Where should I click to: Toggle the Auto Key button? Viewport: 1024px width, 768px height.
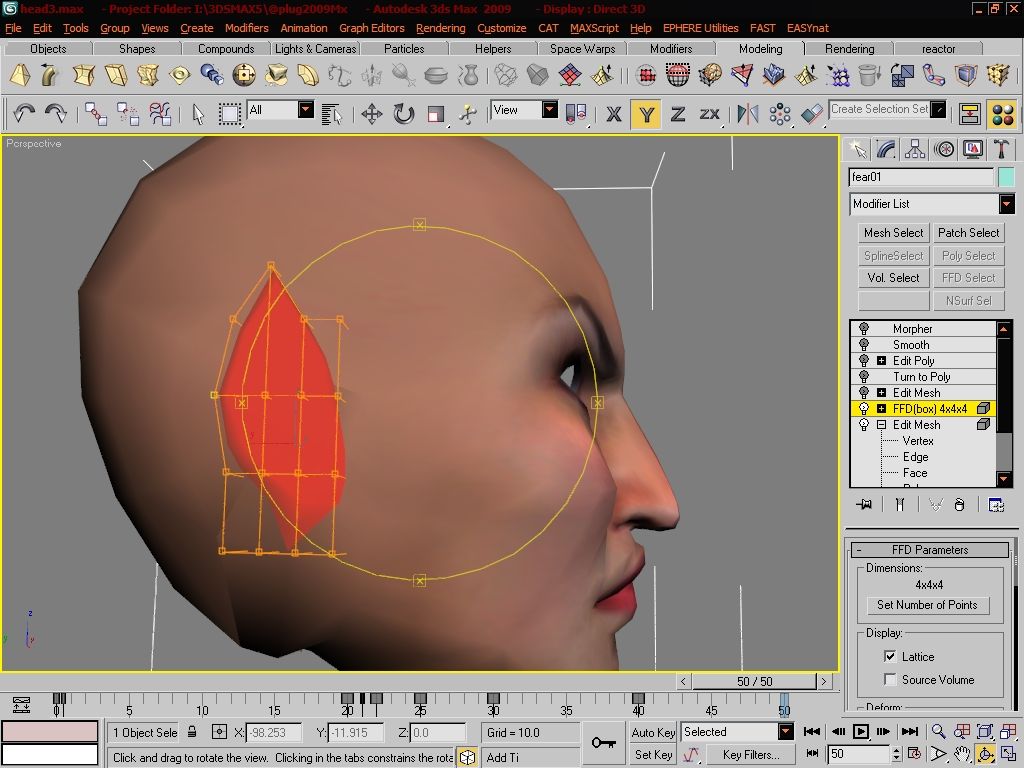coord(653,732)
